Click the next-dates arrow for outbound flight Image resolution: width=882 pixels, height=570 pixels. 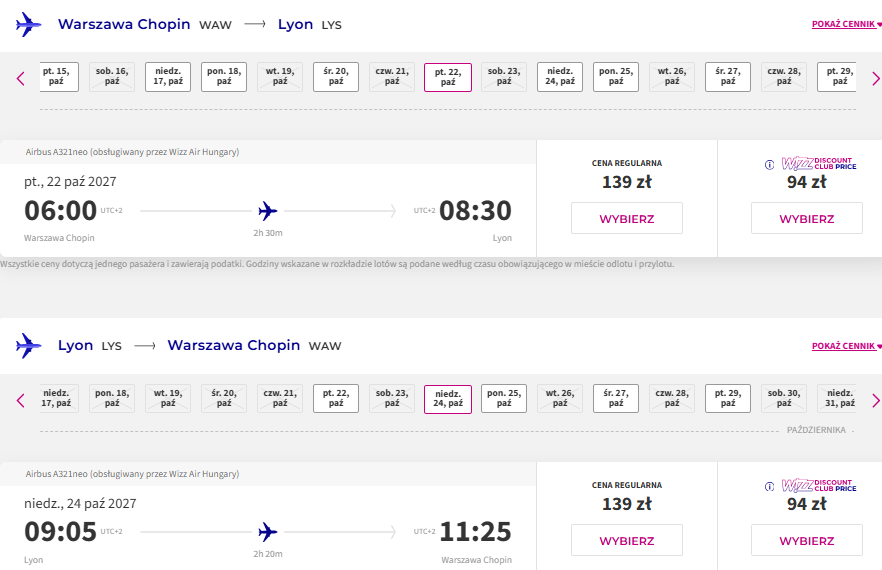[875, 78]
